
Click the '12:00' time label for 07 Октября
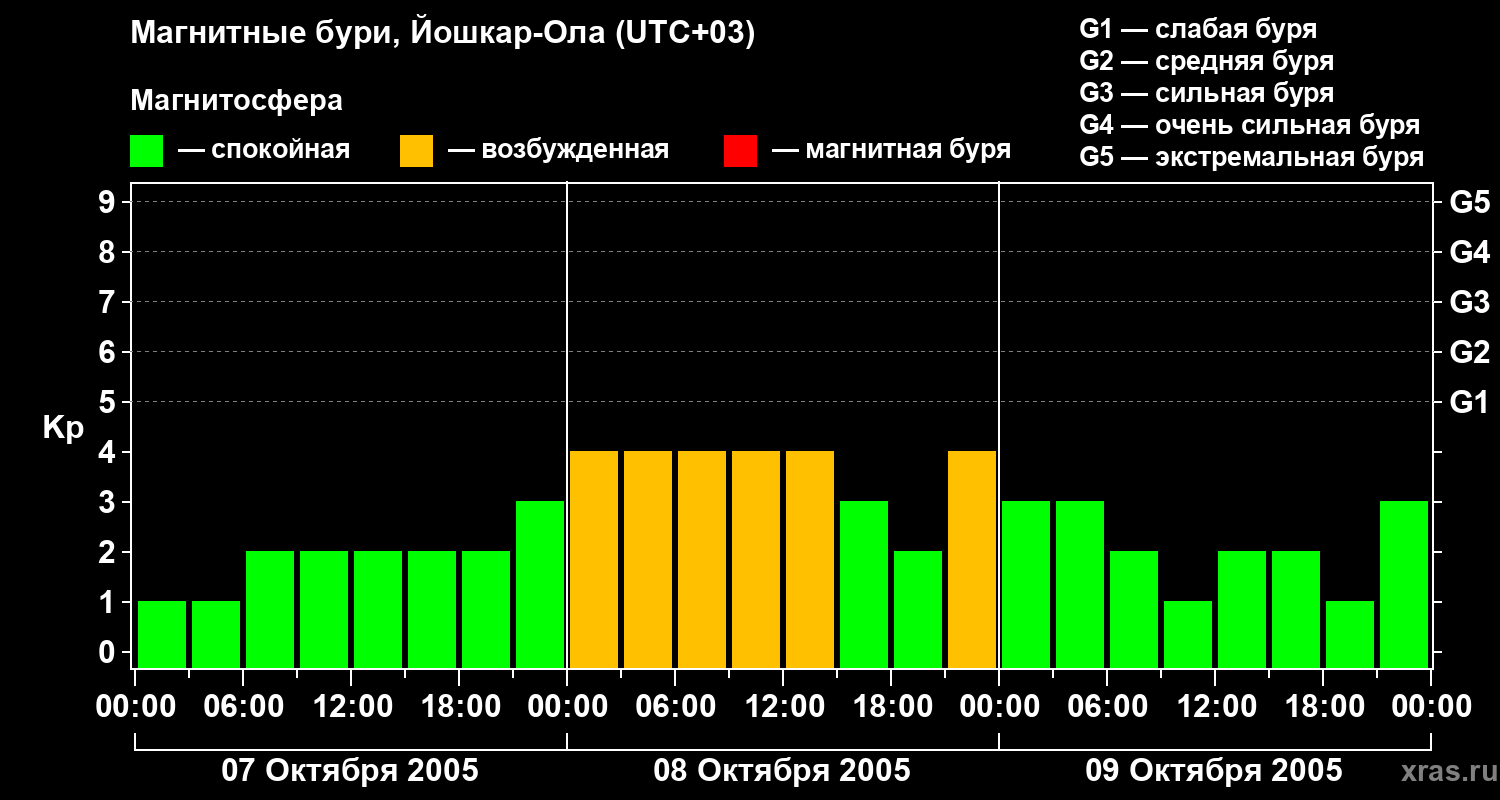tap(351, 707)
